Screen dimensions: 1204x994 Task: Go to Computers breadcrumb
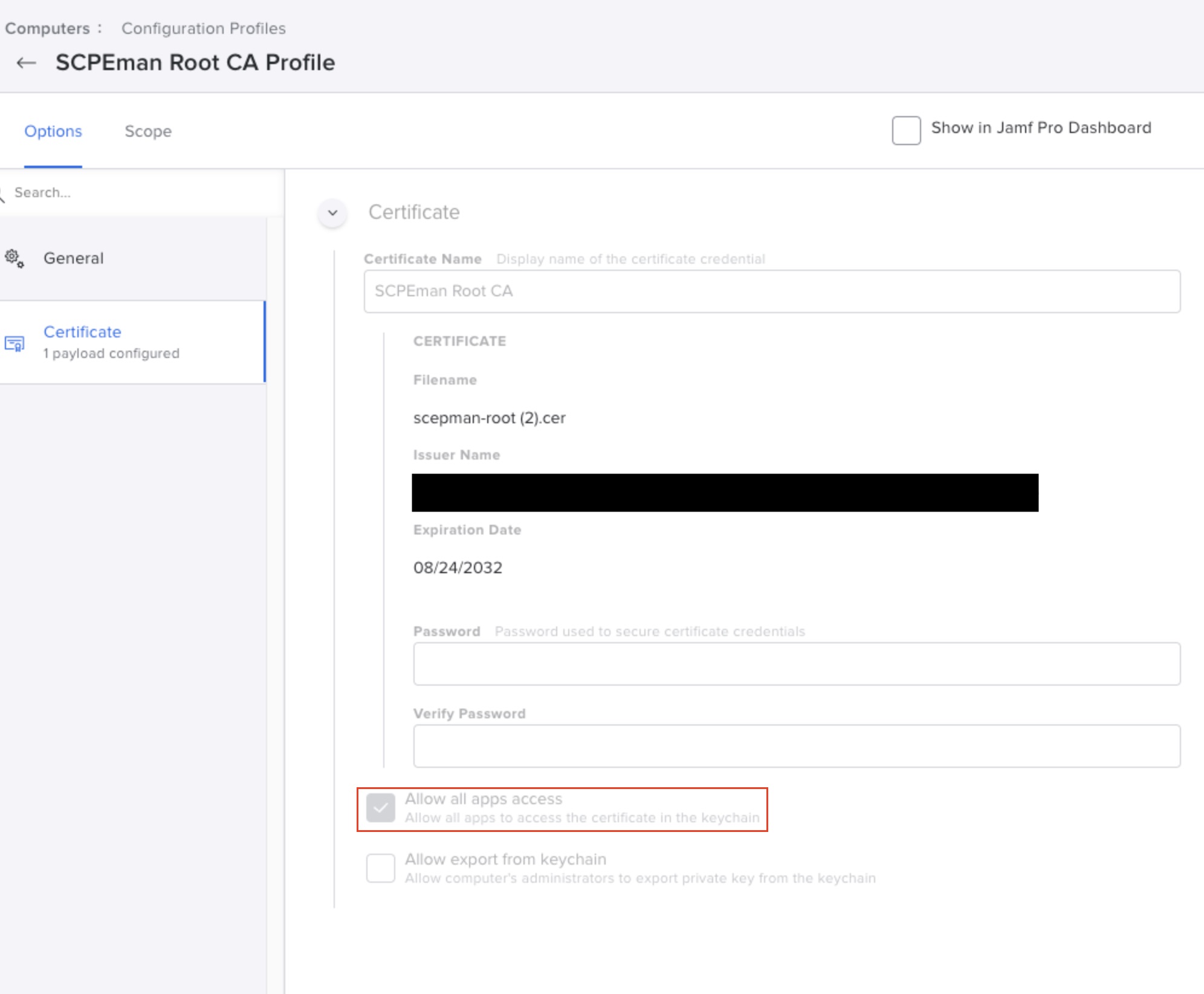click(x=47, y=28)
